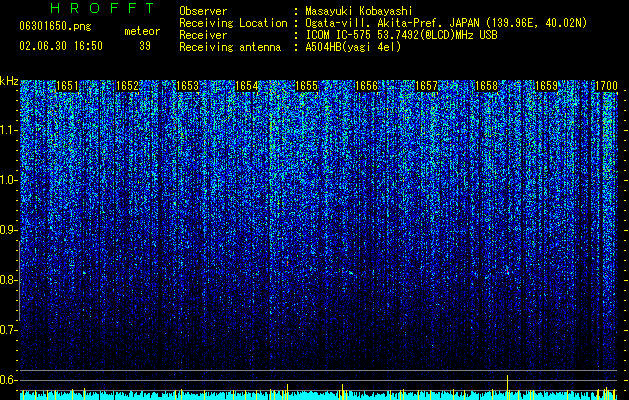Viewport: 629px width, 400px height.
Task: Click the kHz axis unit label
Action: (9, 81)
